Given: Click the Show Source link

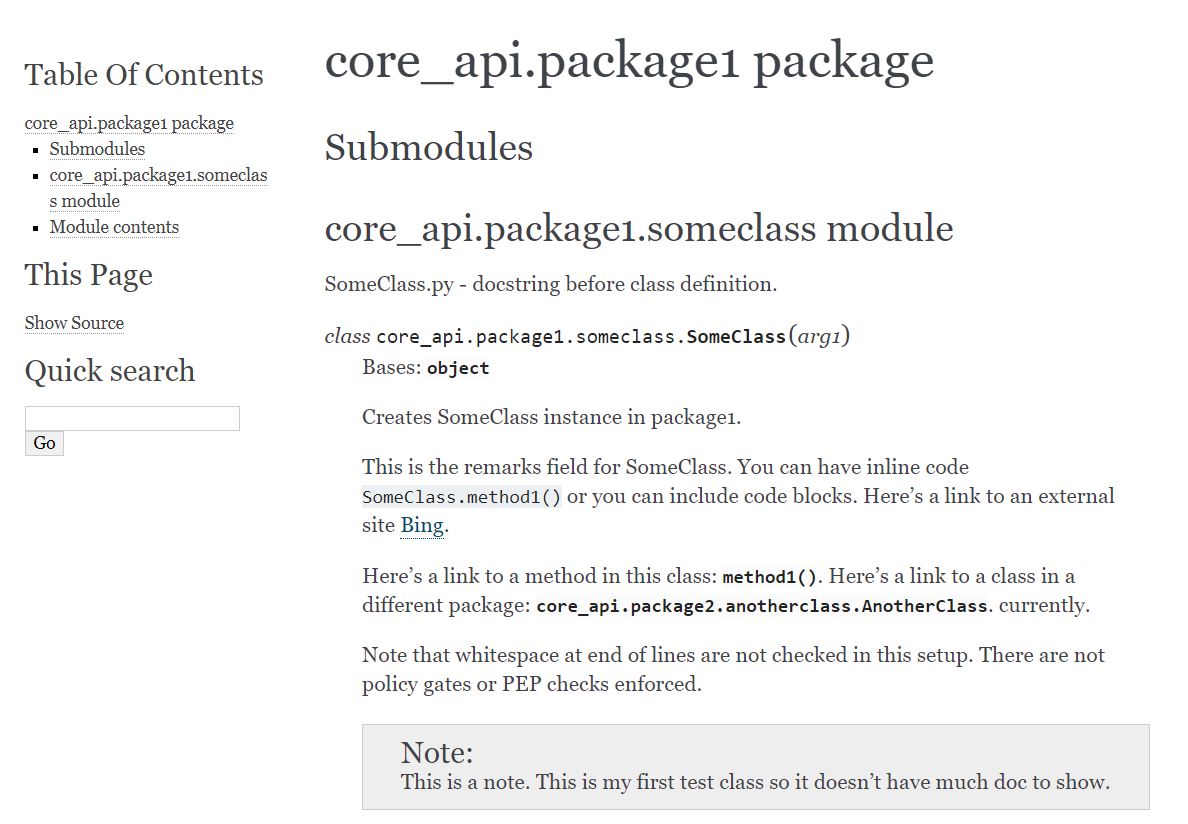Looking at the screenshot, I should 74,323.
